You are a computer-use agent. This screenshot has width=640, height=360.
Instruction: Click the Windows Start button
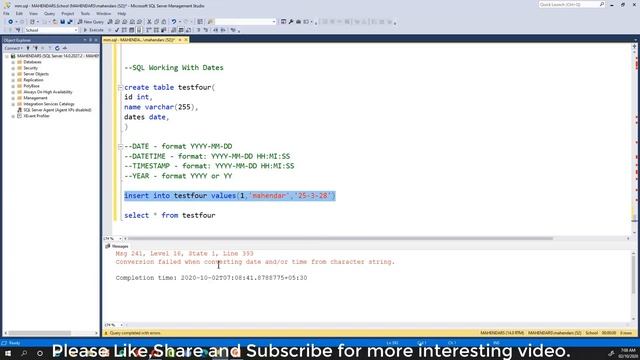pos(8,353)
